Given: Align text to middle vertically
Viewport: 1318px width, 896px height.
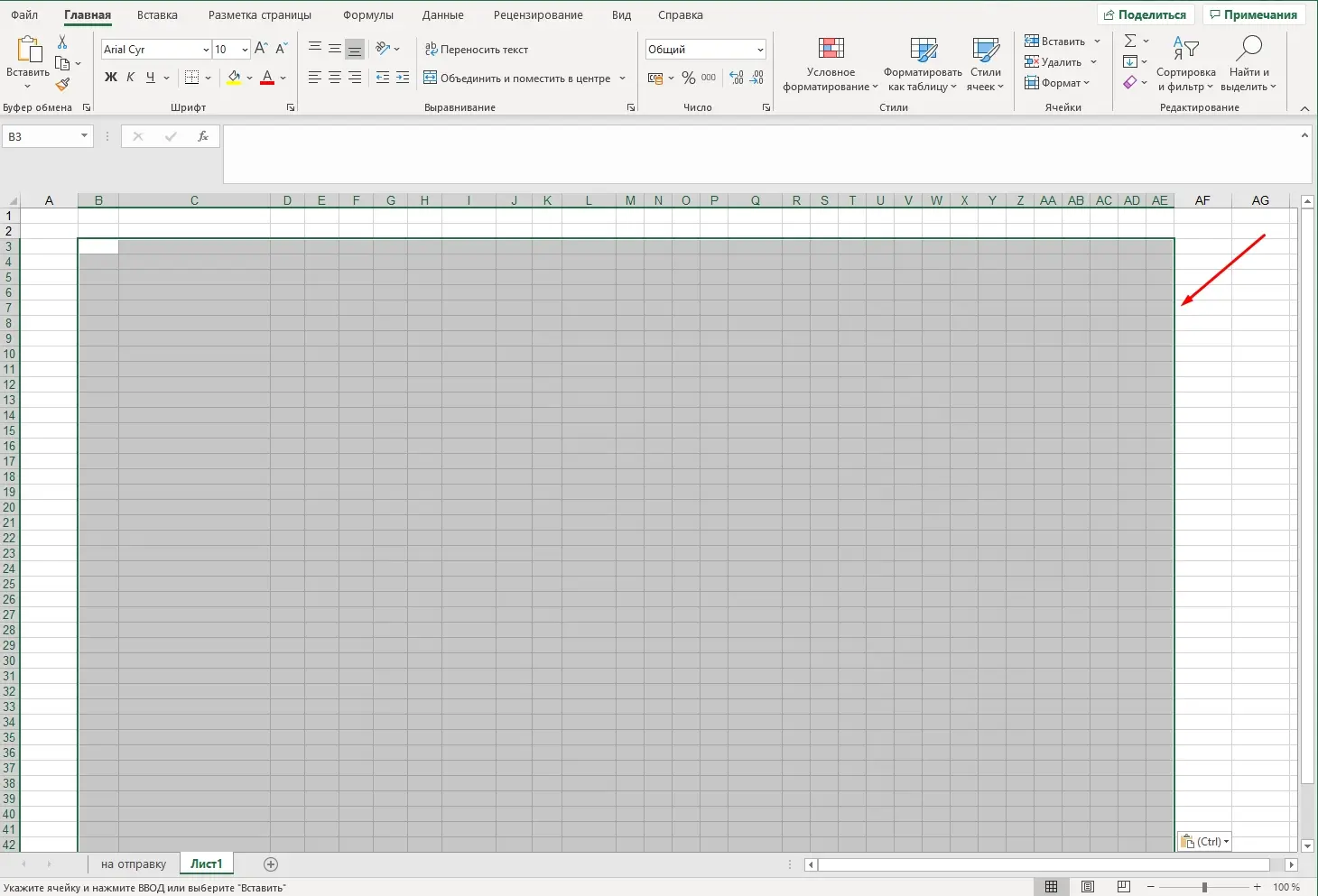Looking at the screenshot, I should (x=335, y=49).
